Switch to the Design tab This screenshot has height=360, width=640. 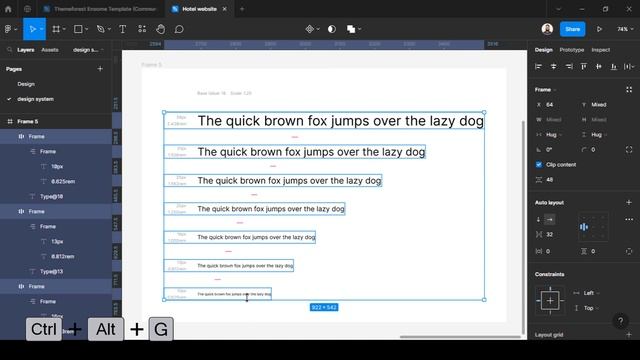[x=544, y=50]
